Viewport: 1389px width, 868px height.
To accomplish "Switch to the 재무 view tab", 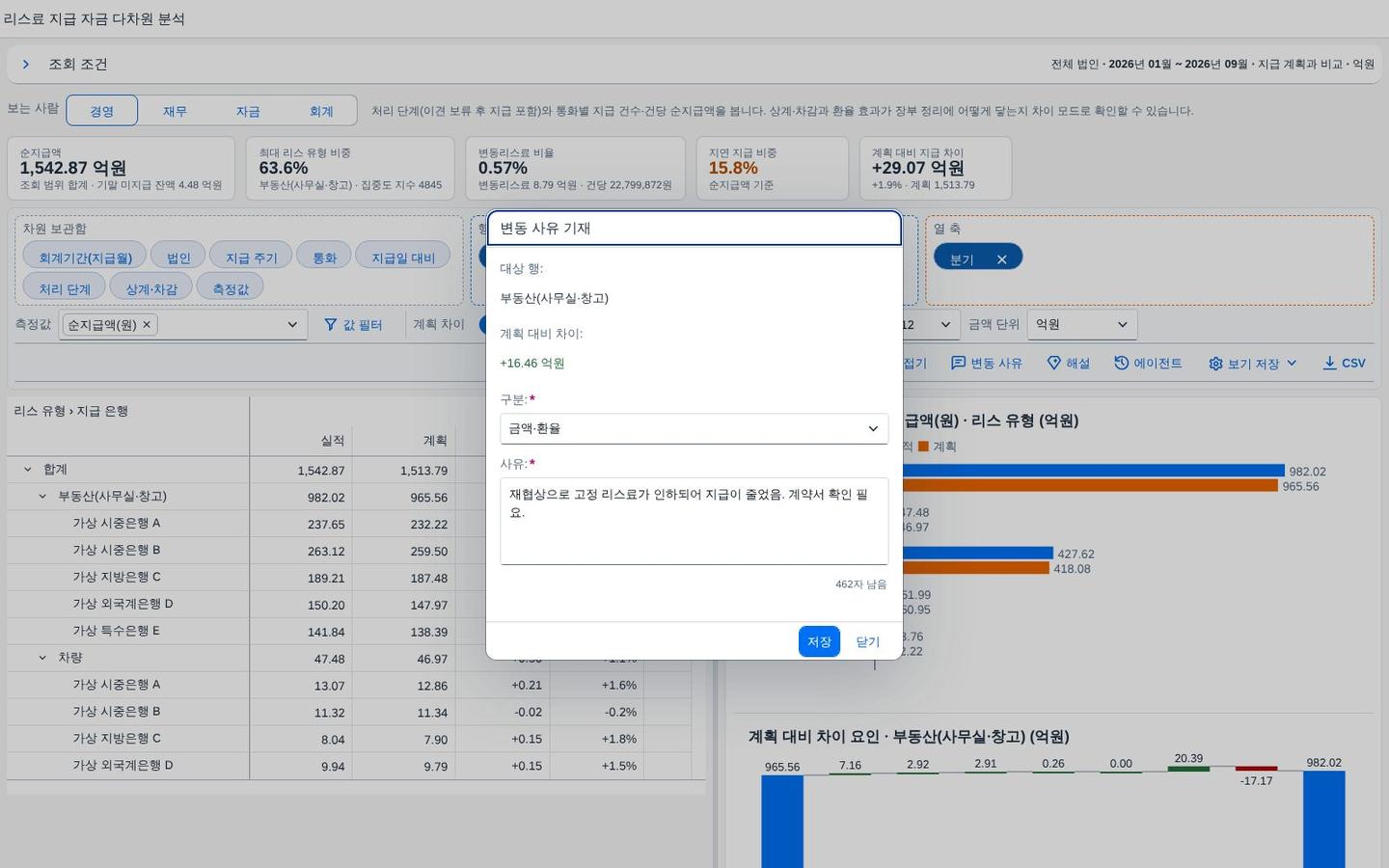I will 175,111.
